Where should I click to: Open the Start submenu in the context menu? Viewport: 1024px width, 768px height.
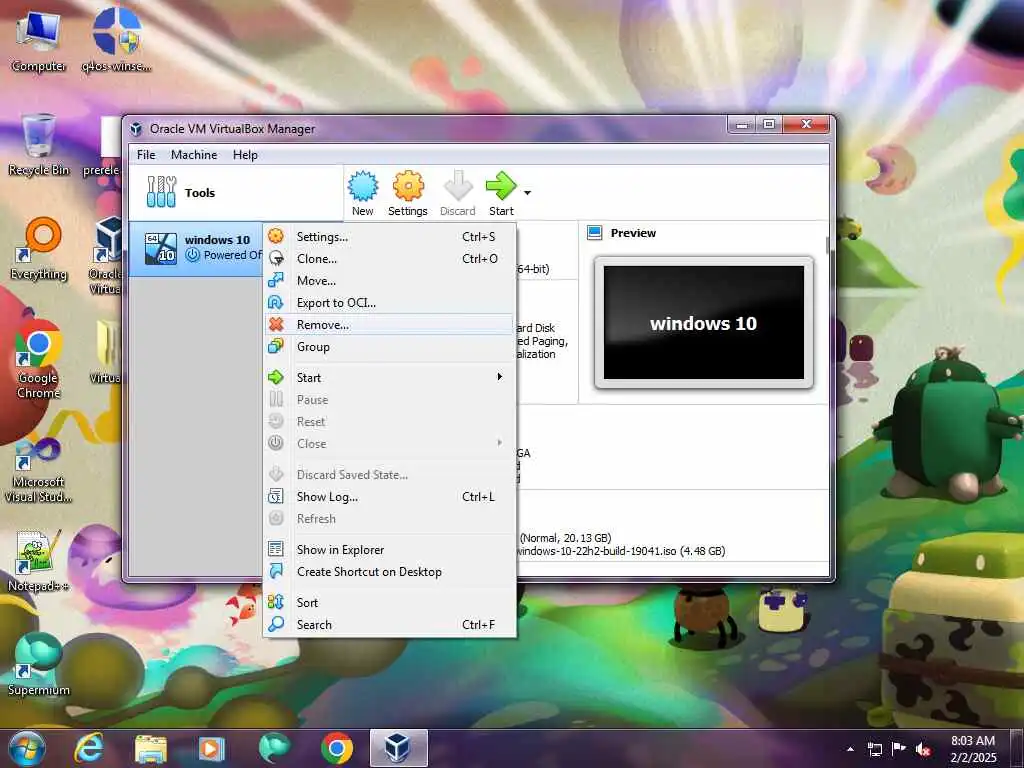390,377
